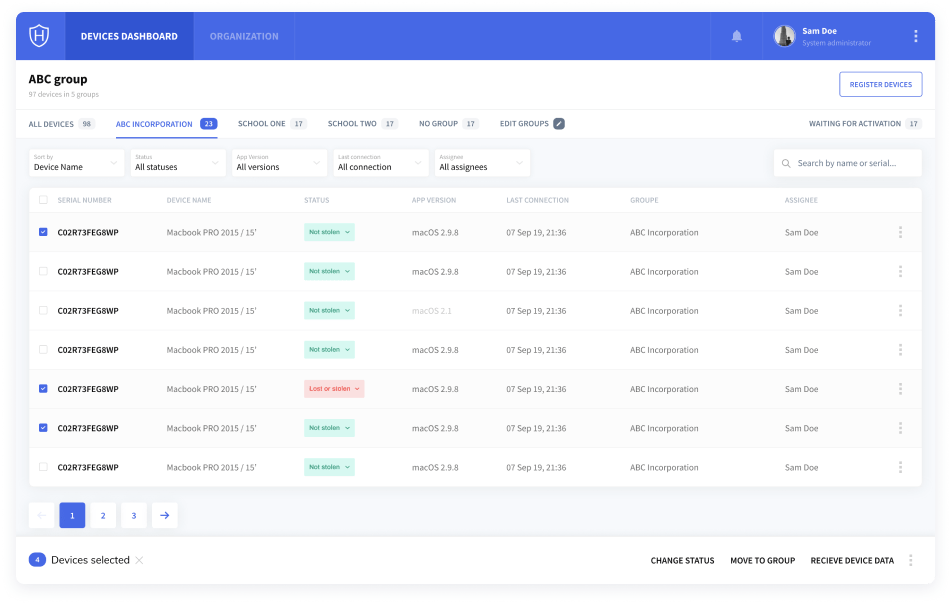Click the ABC group heading
This screenshot has height=604, width=952.
tap(58, 80)
